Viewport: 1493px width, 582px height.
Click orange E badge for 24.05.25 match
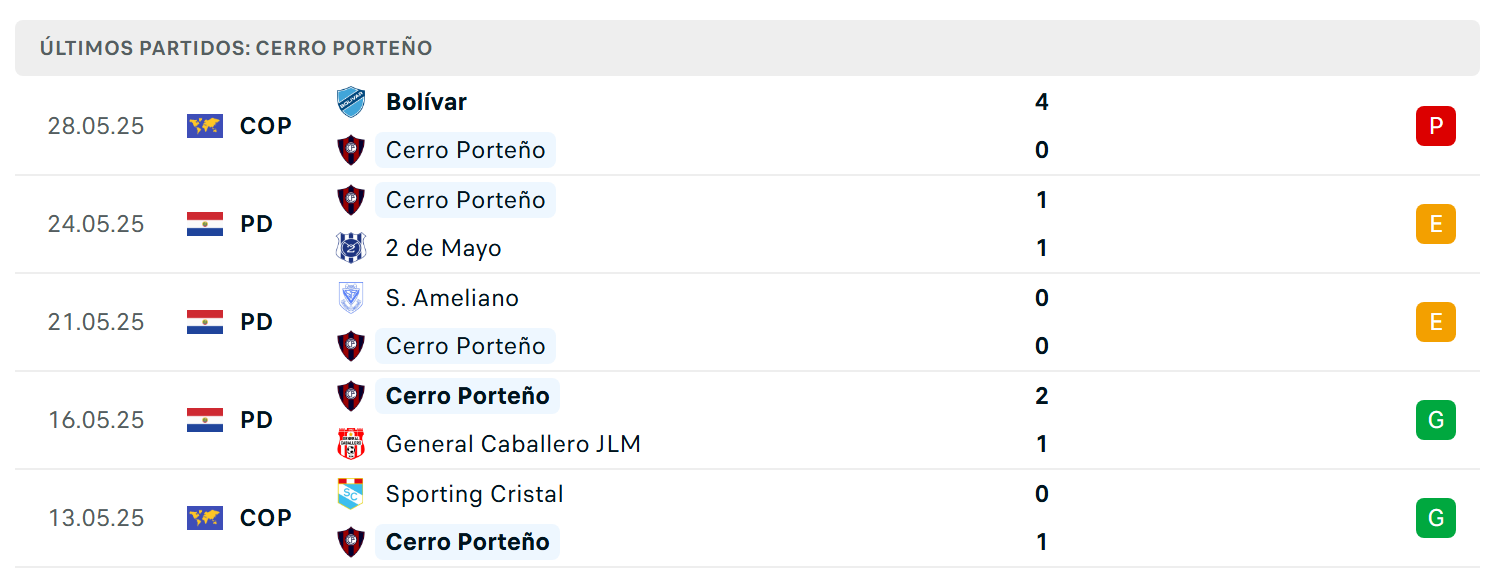[x=1436, y=224]
